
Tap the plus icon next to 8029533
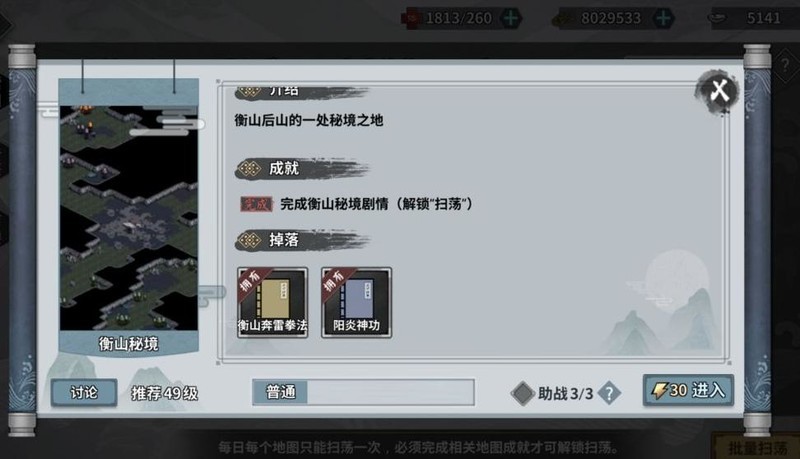point(663,18)
